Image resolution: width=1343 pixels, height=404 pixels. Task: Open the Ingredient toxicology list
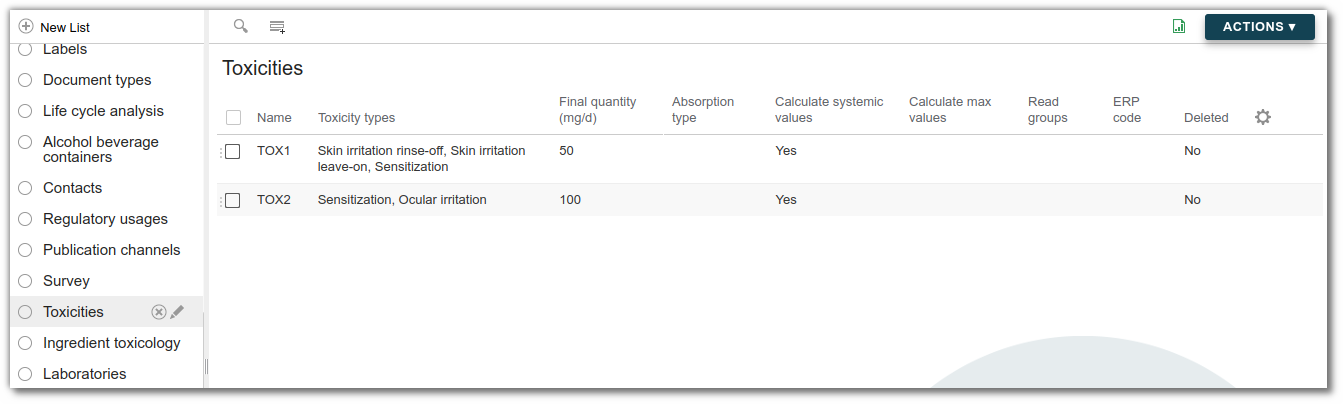coord(111,343)
